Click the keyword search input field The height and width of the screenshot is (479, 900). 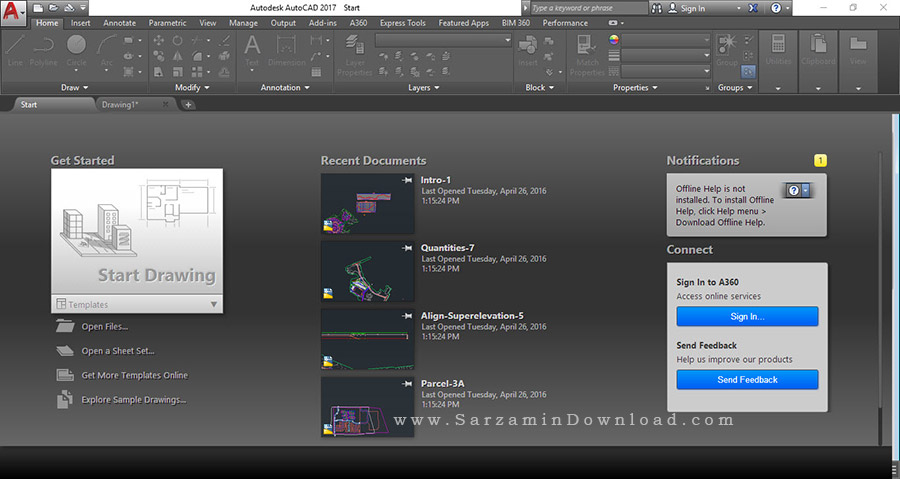coord(588,8)
